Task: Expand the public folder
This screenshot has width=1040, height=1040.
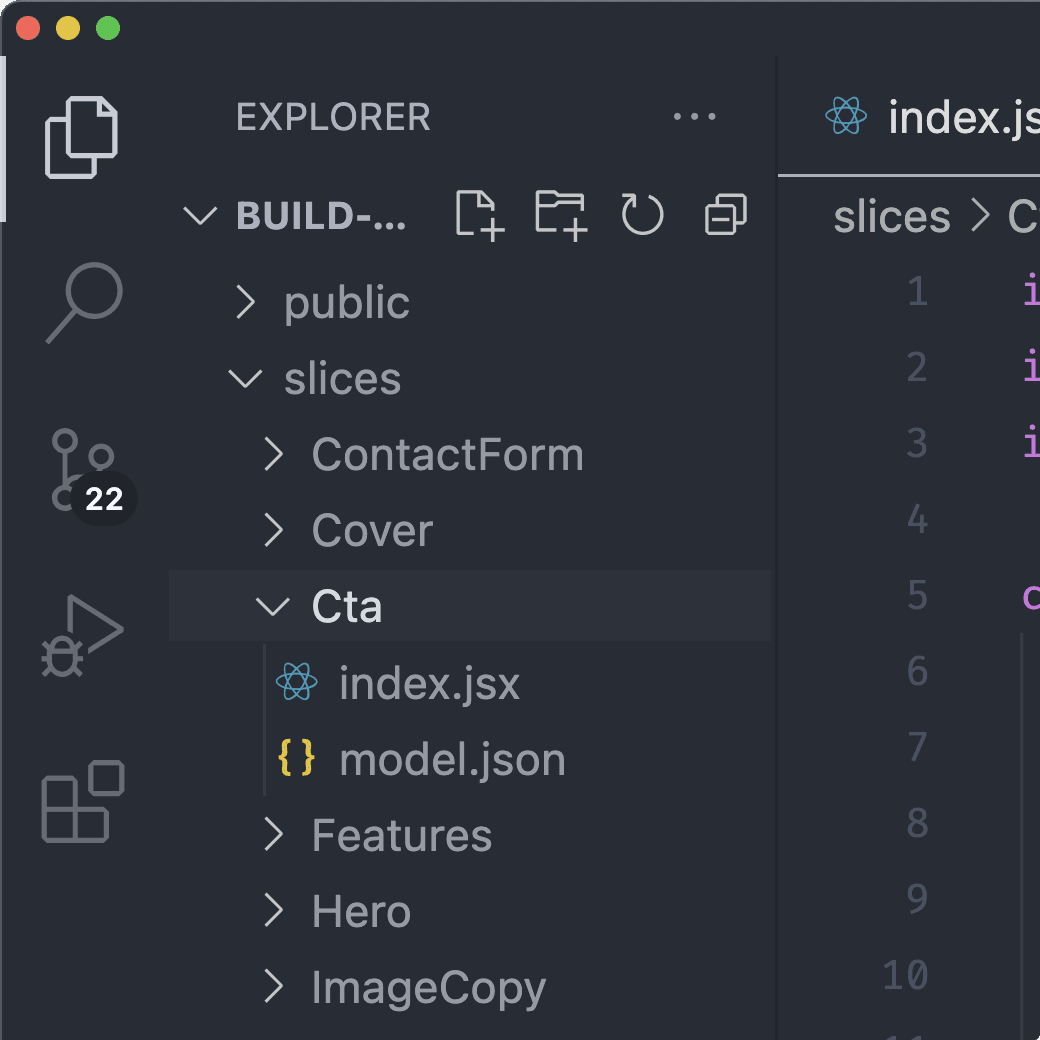Action: click(x=245, y=302)
